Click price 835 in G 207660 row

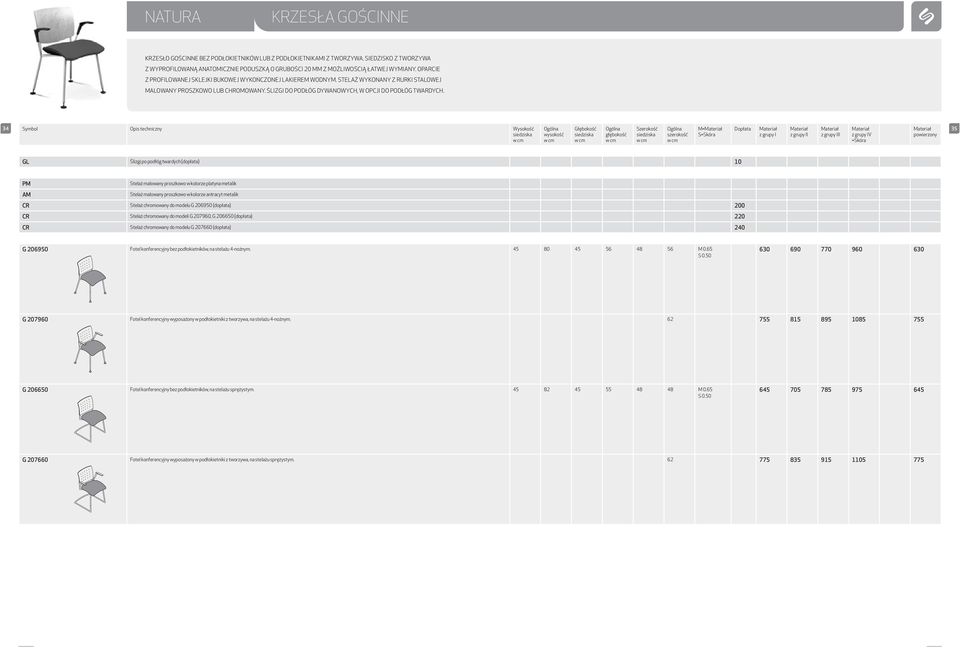click(x=795, y=460)
